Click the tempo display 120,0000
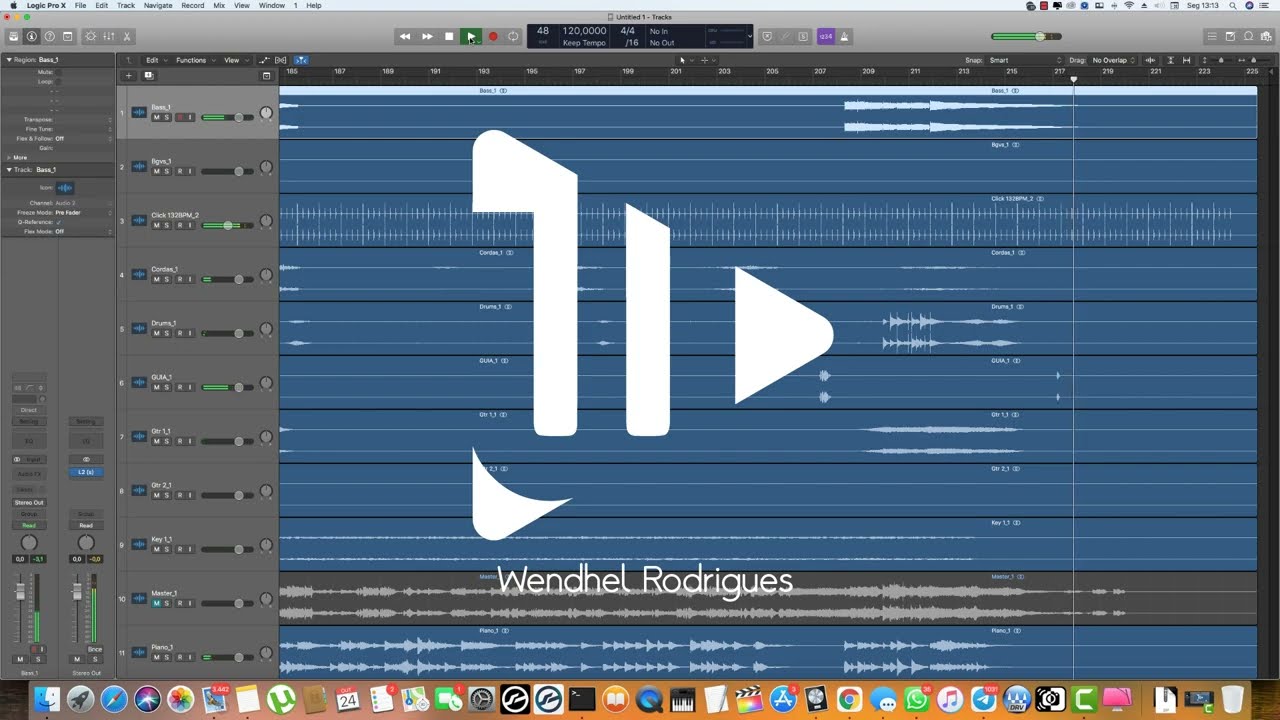The width and height of the screenshot is (1280, 720). tap(584, 31)
